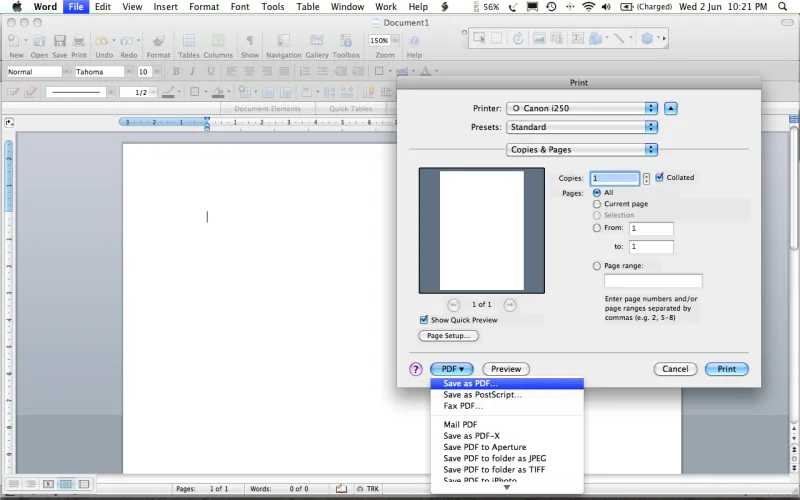Click the Undo toolbar icon
The width and height of the screenshot is (800, 500).
coord(102,41)
